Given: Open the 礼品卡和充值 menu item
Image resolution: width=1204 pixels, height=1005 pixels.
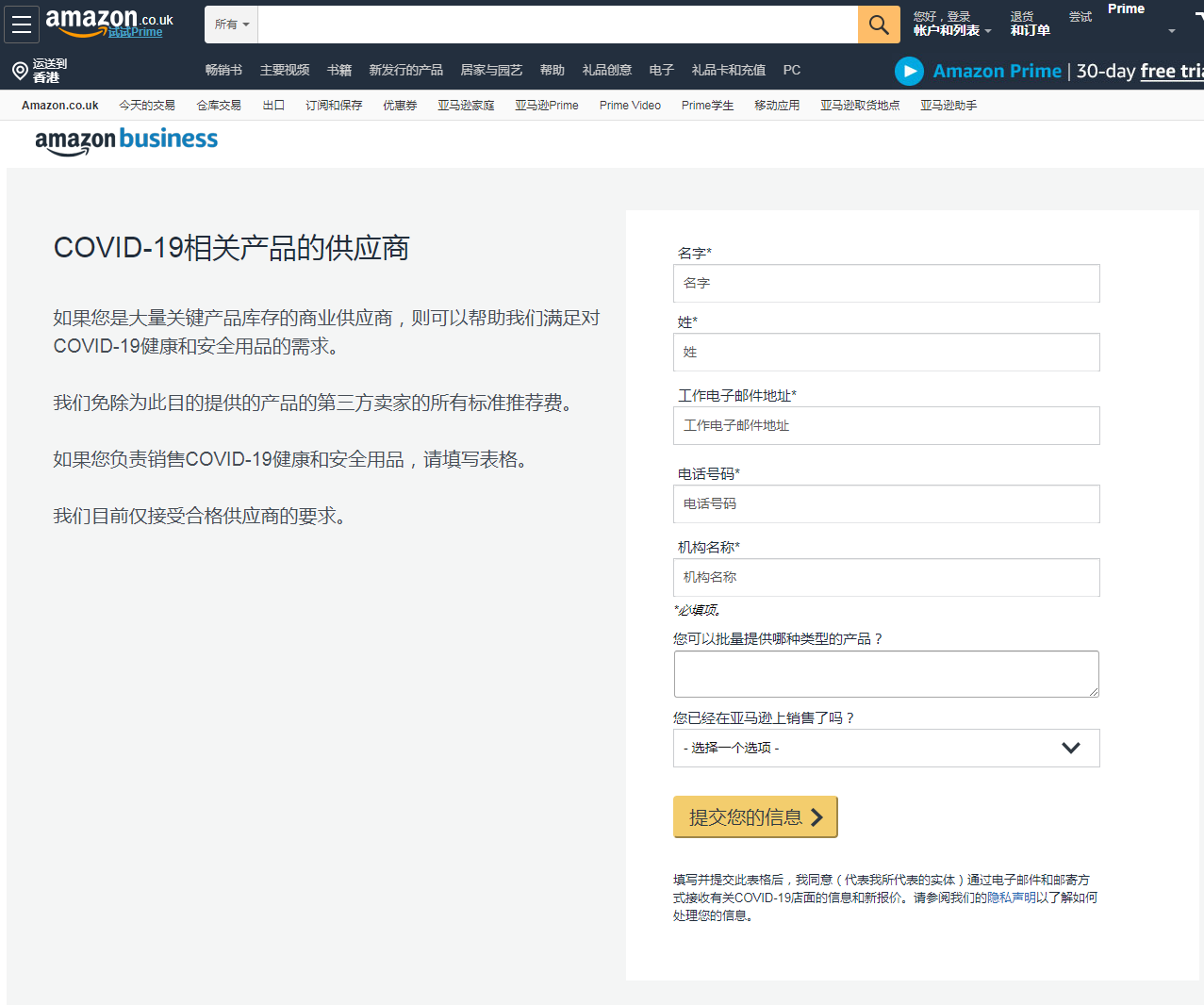Looking at the screenshot, I should tap(729, 70).
